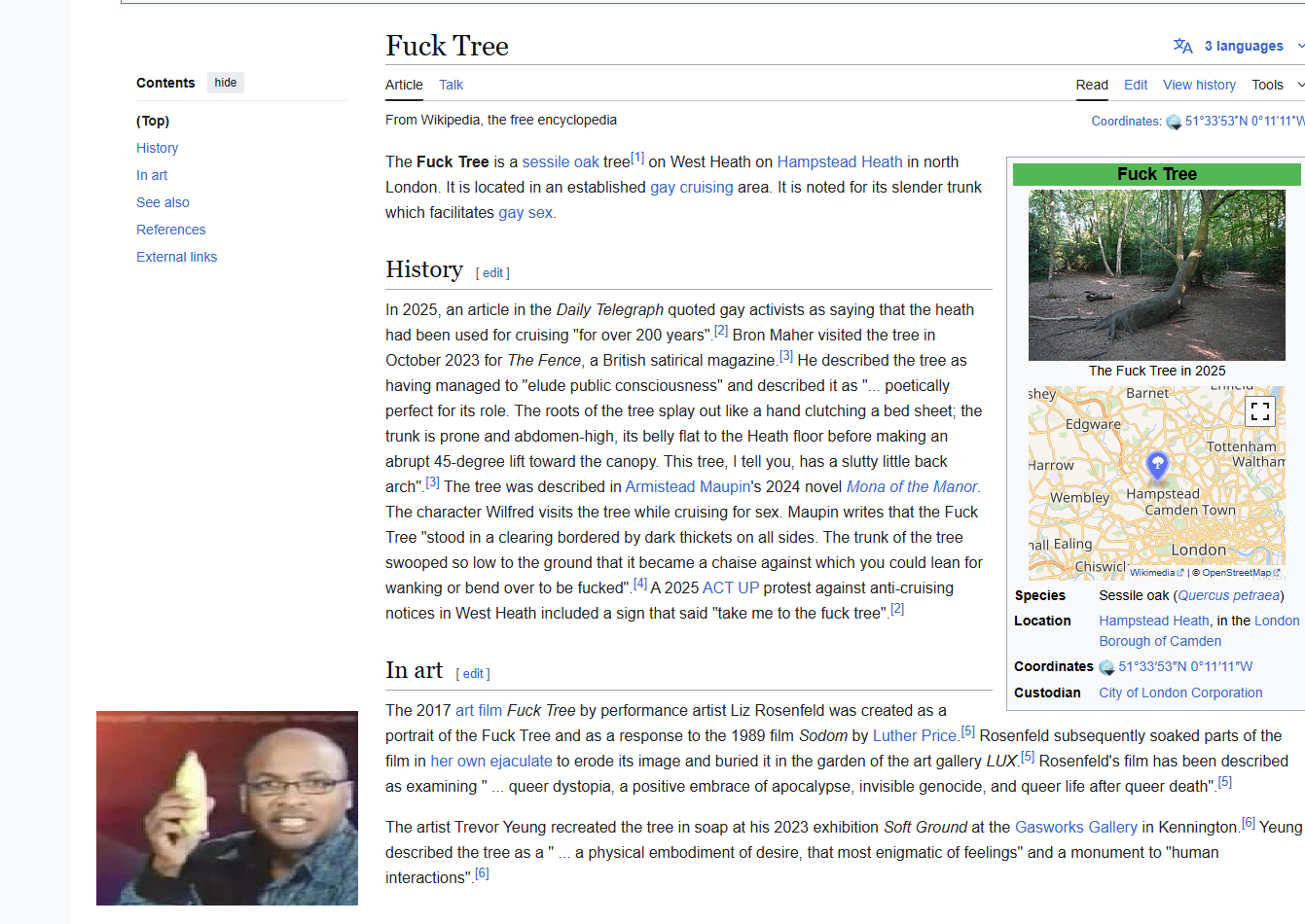Image resolution: width=1305 pixels, height=924 pixels.
Task: Edit the In art section
Action: [473, 674]
